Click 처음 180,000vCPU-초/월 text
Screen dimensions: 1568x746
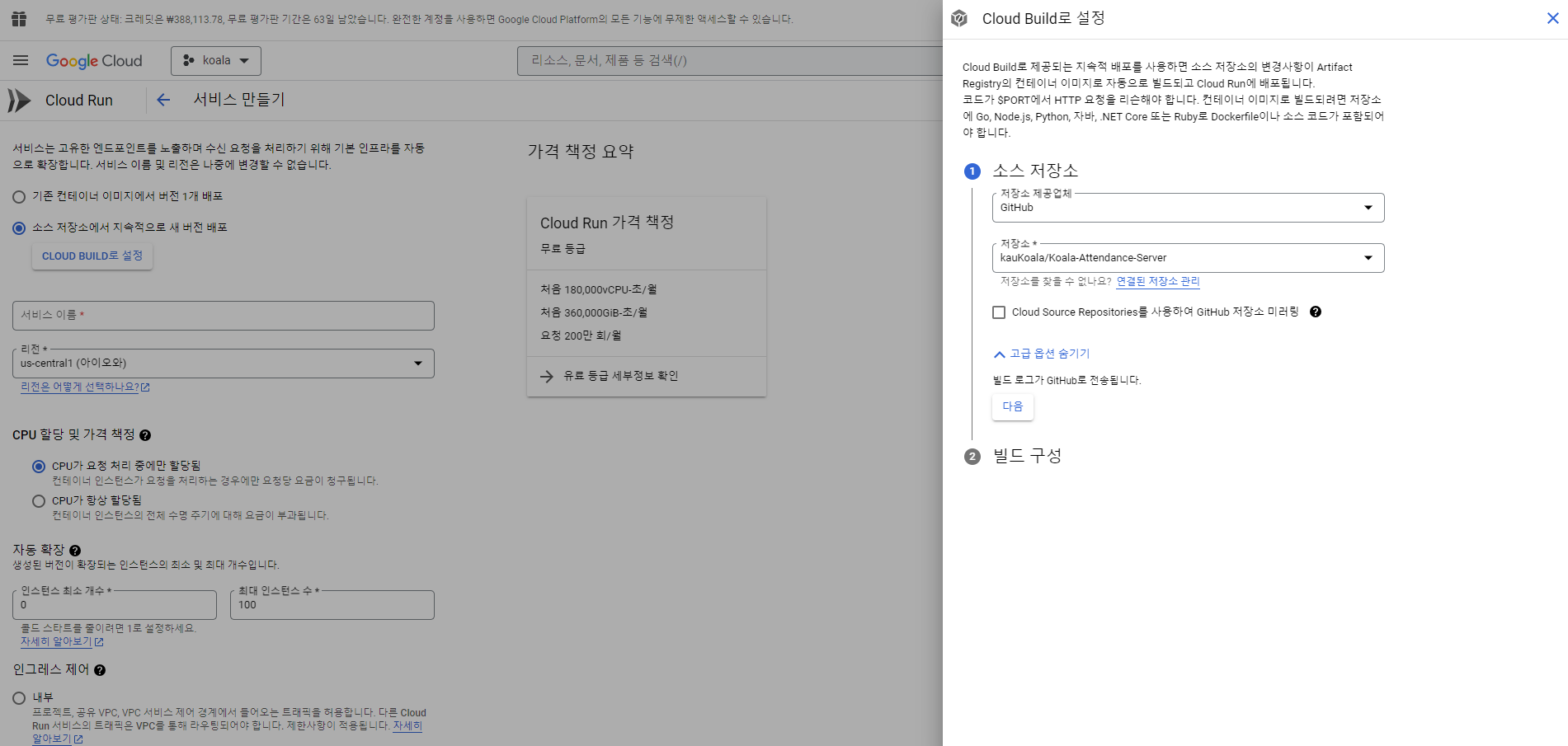[599, 290]
